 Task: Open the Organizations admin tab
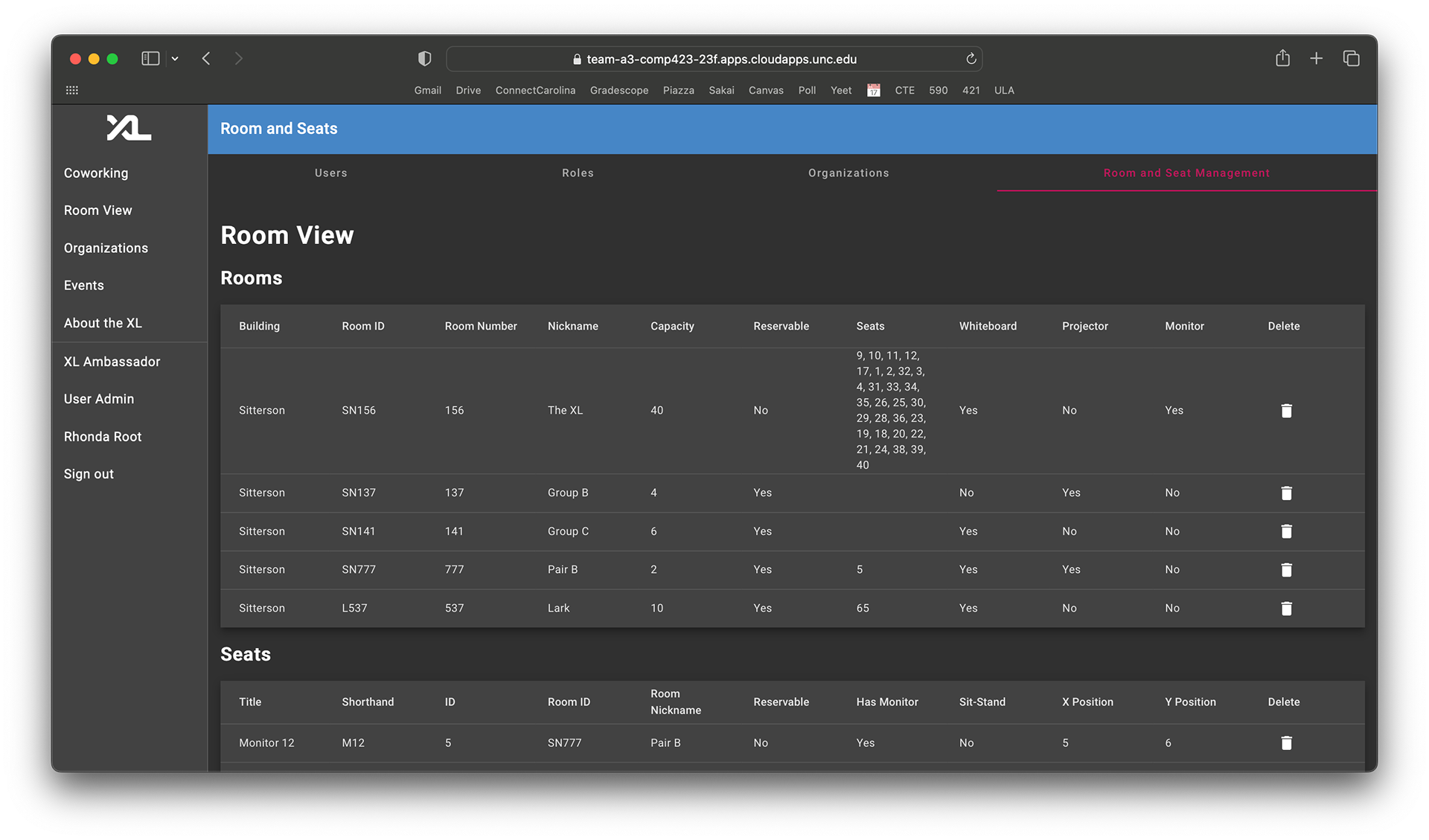pyautogui.click(x=848, y=173)
